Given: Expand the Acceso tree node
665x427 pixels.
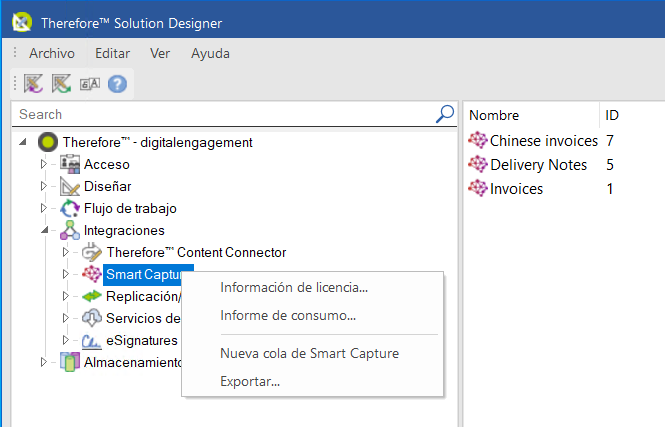Looking at the screenshot, I should pos(43,164).
